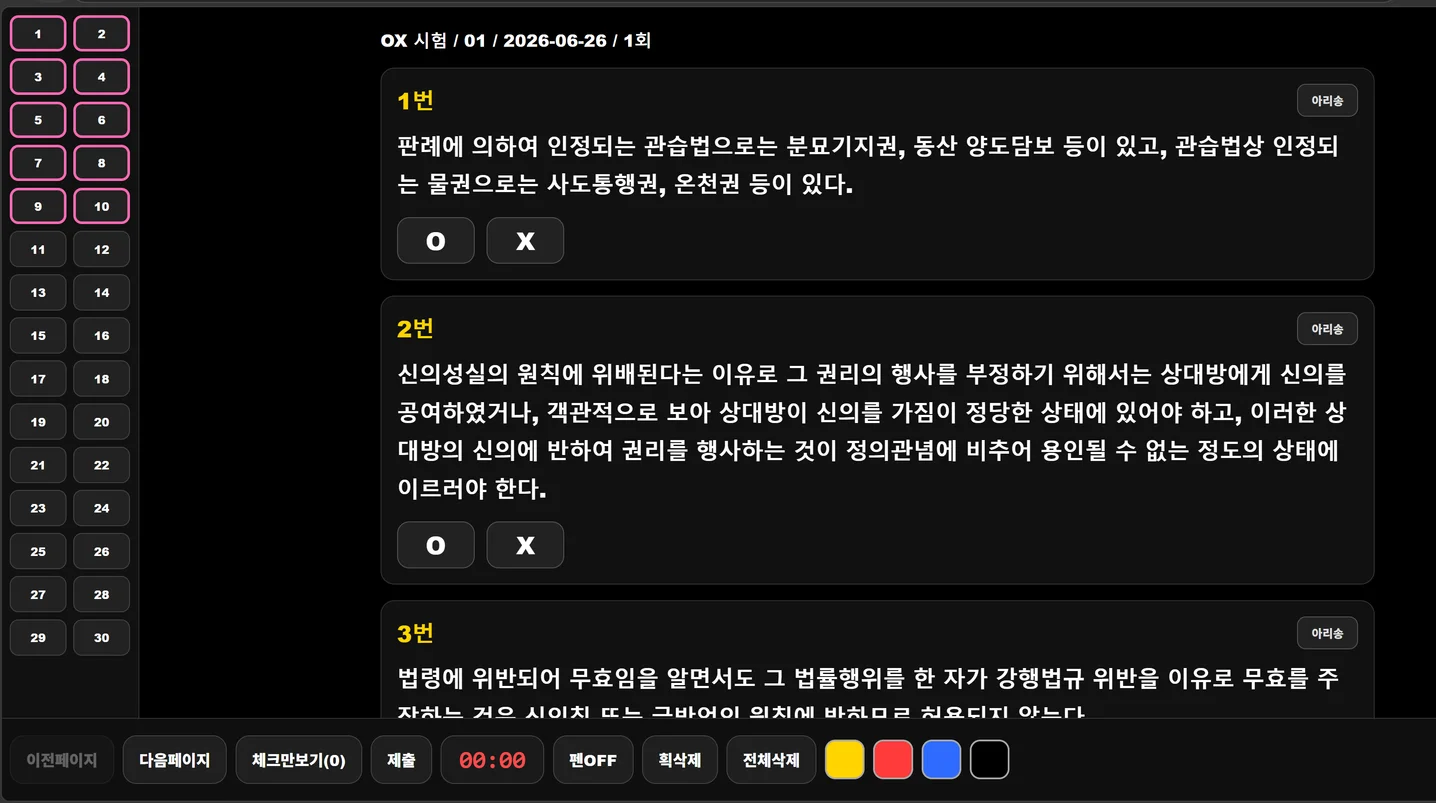Jump to question 22
This screenshot has height=803, width=1436.
102,465
